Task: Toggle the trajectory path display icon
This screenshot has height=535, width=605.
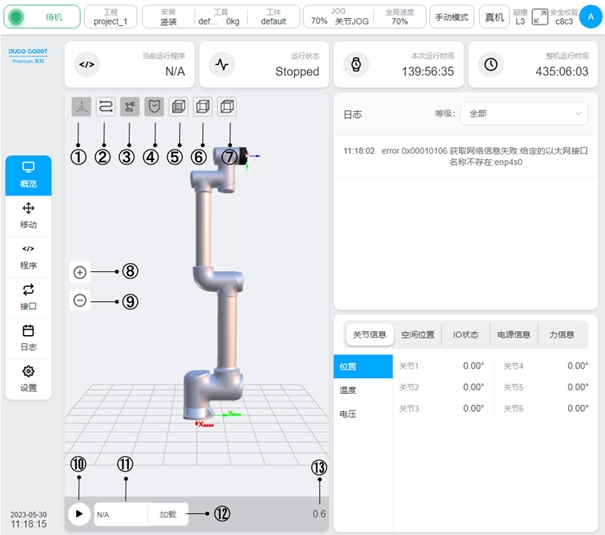Action: point(104,106)
